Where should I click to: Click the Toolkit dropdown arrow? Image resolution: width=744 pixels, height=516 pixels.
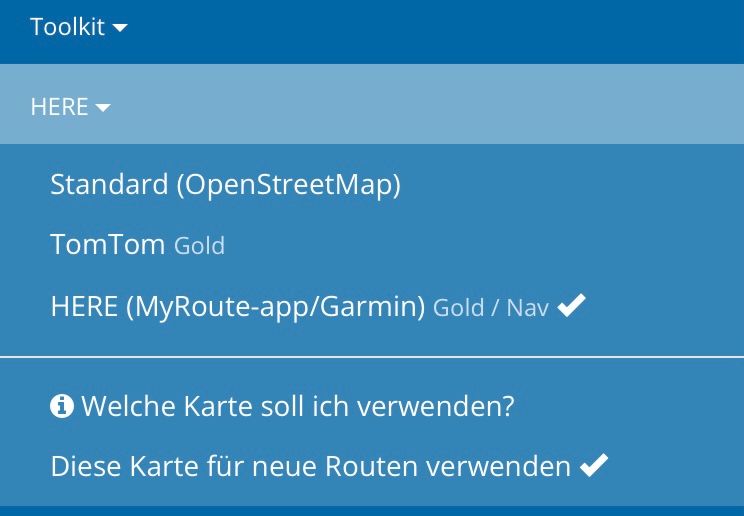click(x=120, y=28)
